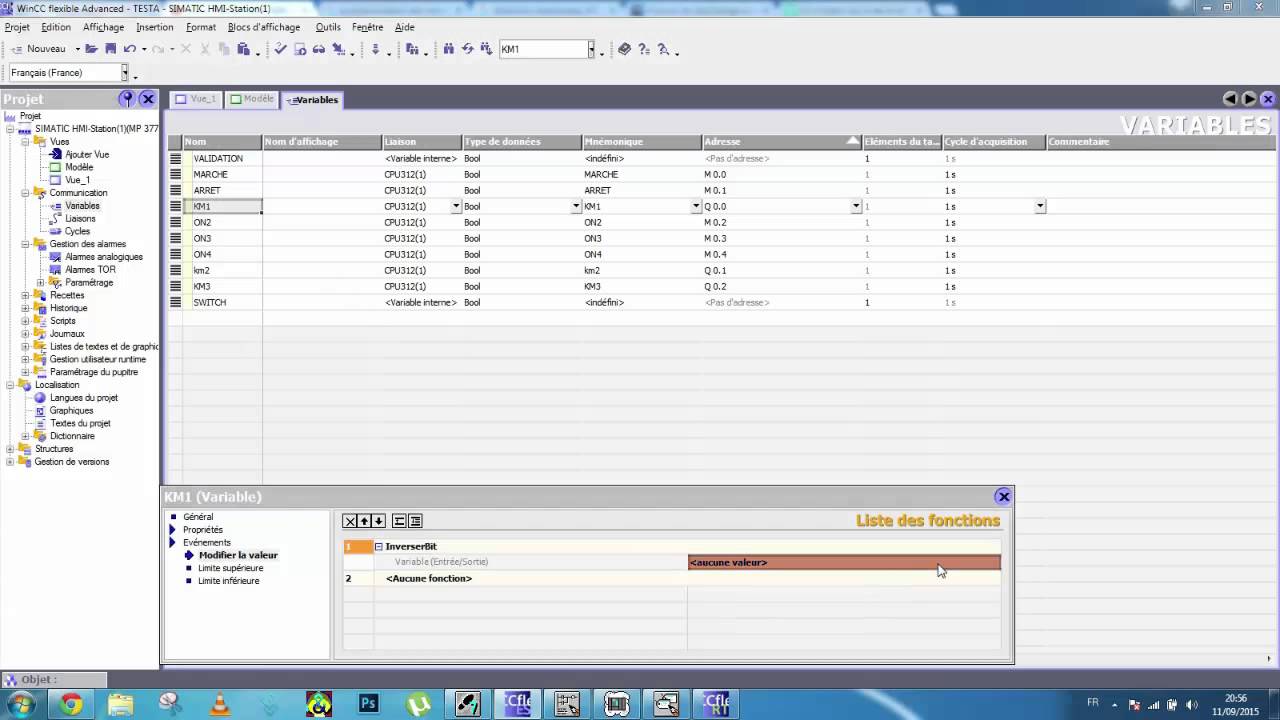Collapse the Vues tree node
This screenshot has width=1280, height=720.
click(x=25, y=142)
